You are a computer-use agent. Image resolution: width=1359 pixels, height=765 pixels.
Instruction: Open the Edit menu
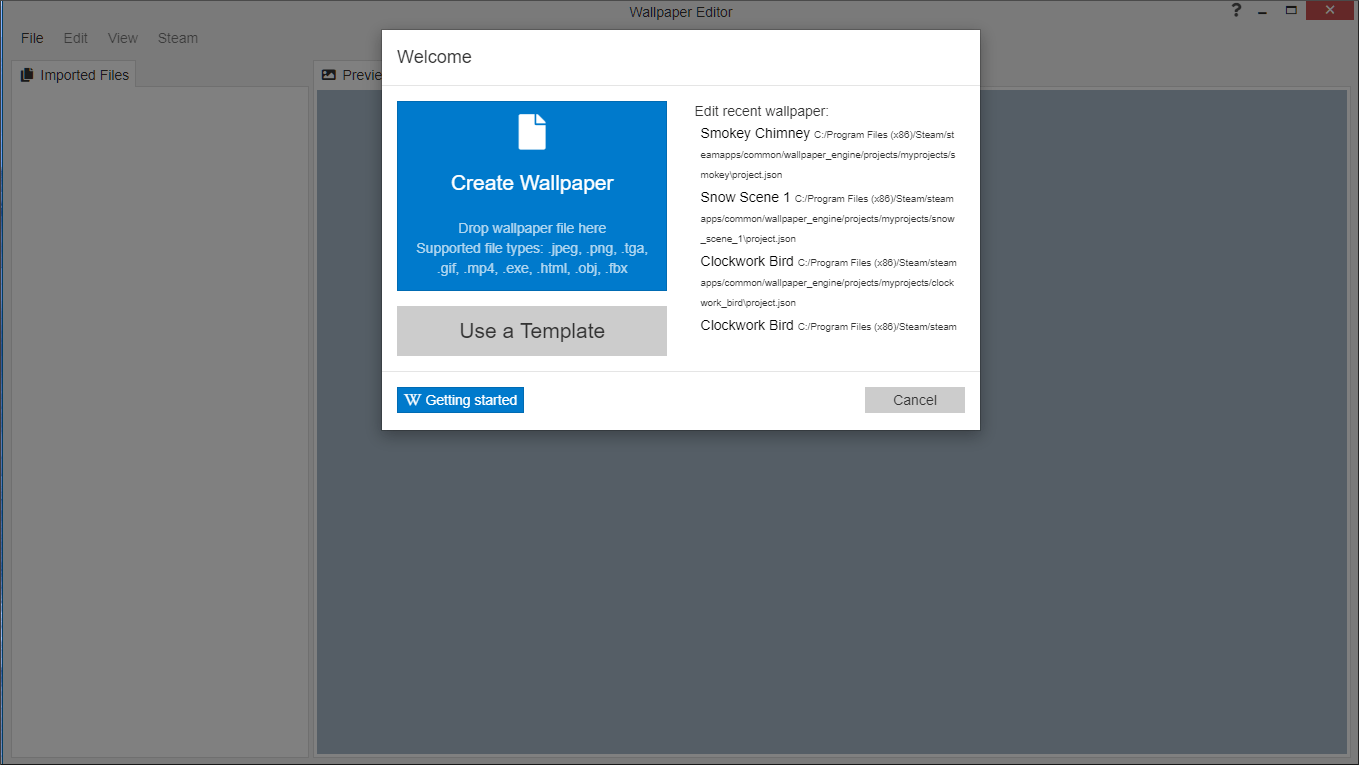point(76,38)
